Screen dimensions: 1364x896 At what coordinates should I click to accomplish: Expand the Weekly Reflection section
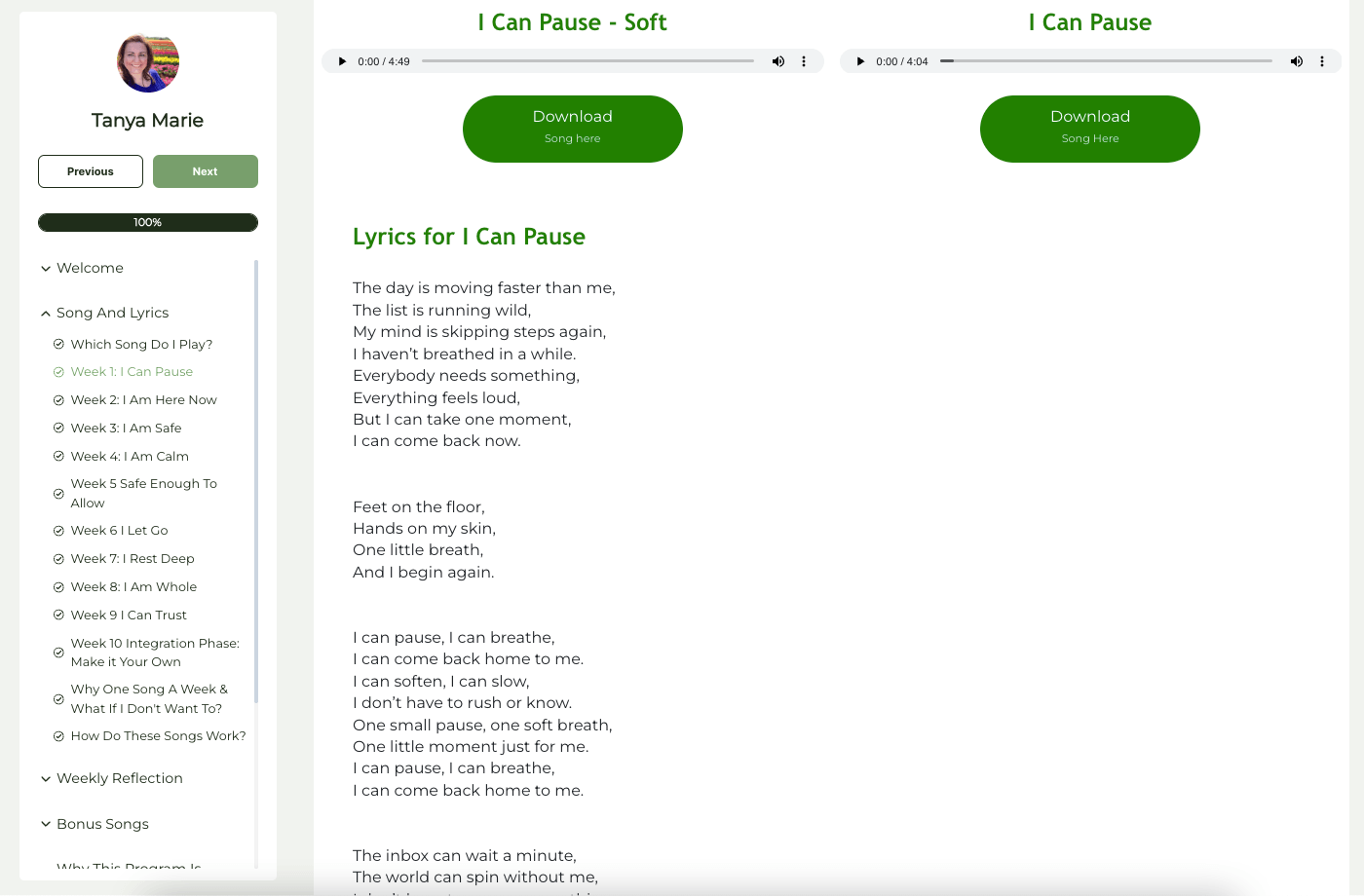(111, 778)
